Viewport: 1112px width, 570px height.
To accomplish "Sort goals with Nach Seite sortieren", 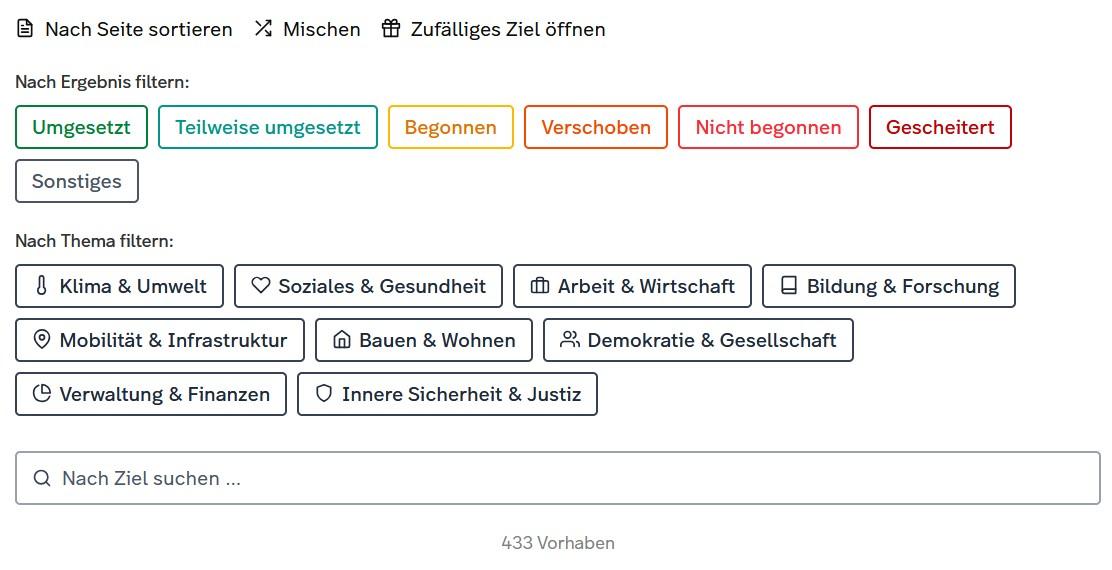I will (x=125, y=29).
